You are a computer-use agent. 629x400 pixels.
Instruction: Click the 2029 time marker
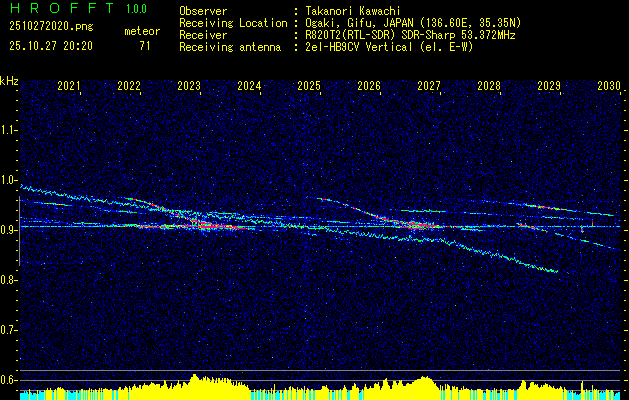click(549, 85)
